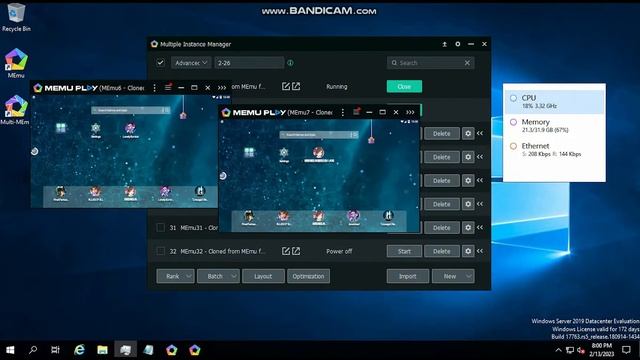The height and width of the screenshot is (360, 640).
Task: Open the notification center icon
Action: [x=627, y=350]
